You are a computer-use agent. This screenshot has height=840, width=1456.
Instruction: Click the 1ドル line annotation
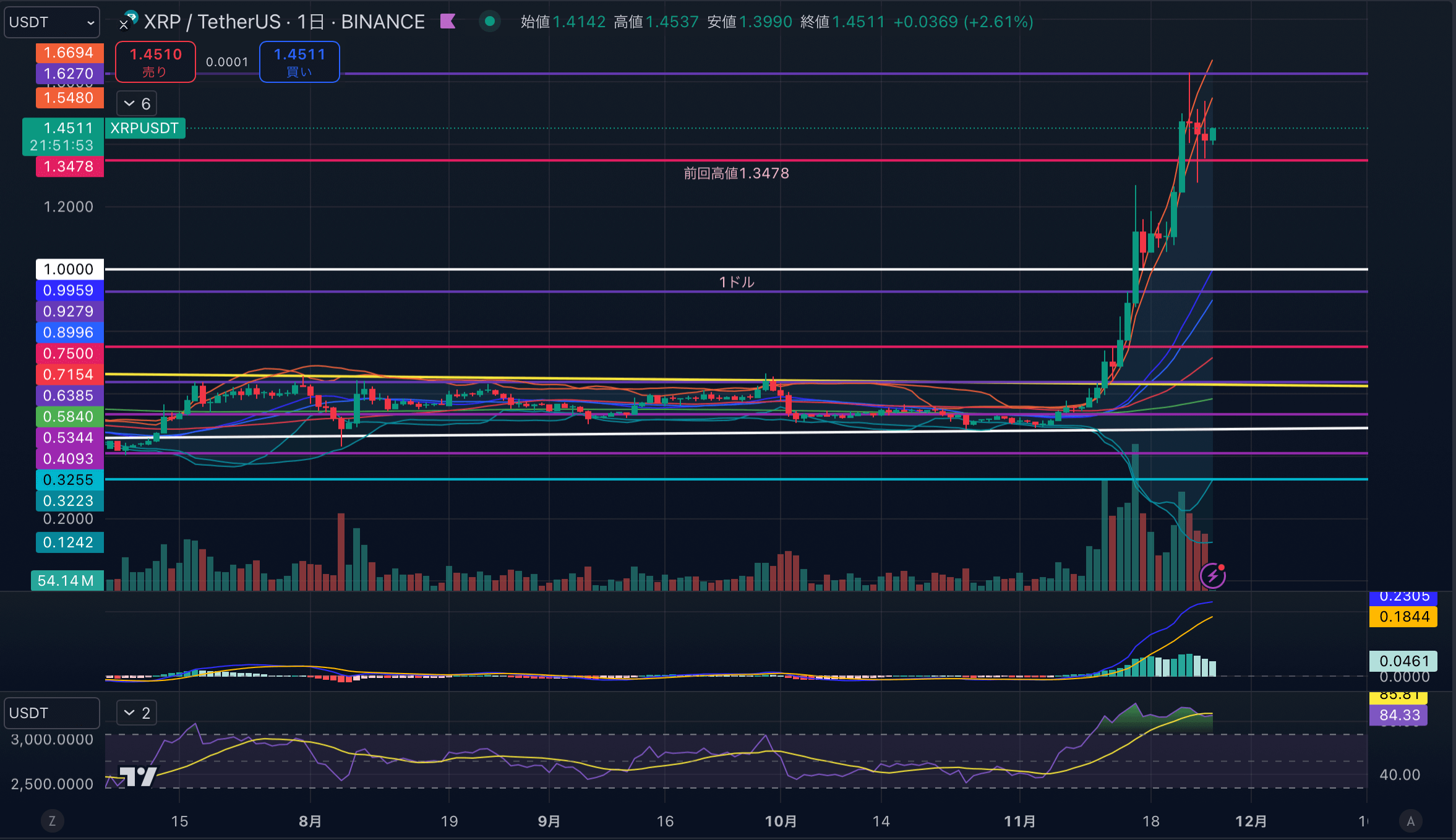(736, 282)
